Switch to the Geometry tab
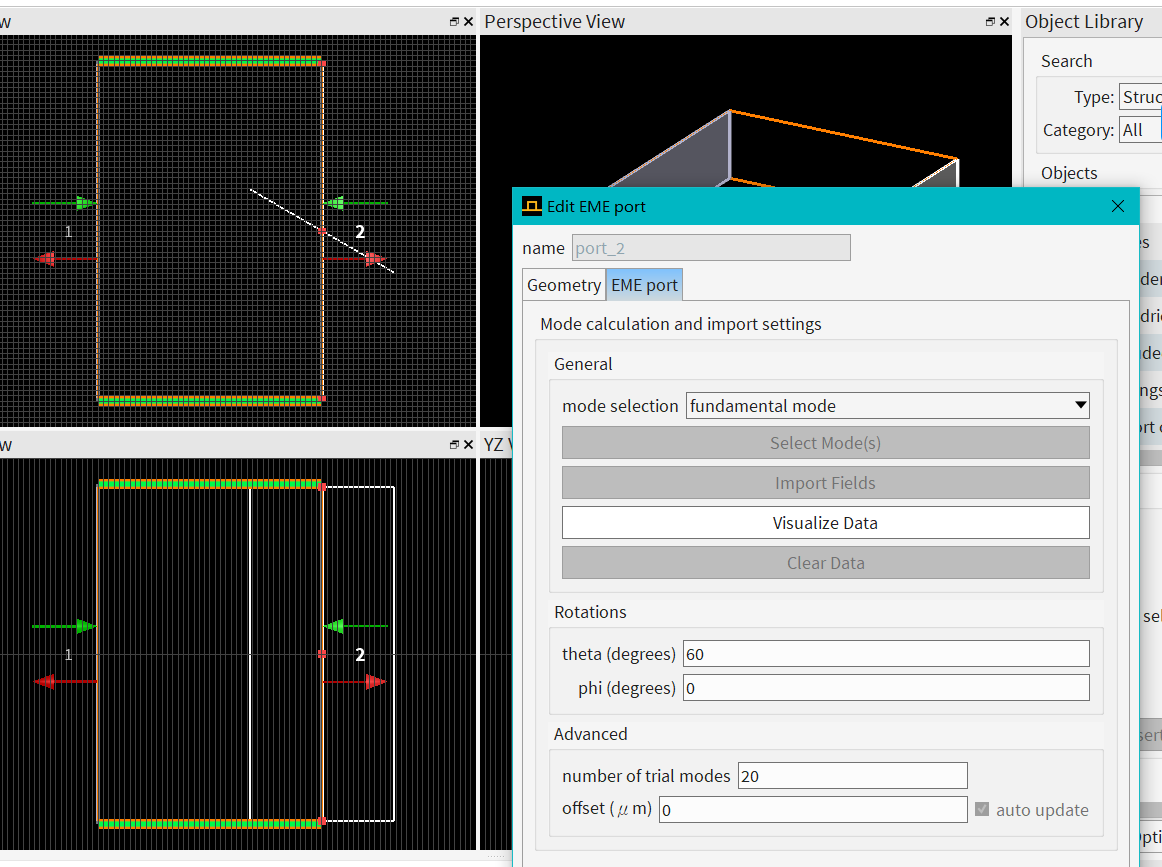The height and width of the screenshot is (867, 1162). [x=564, y=285]
